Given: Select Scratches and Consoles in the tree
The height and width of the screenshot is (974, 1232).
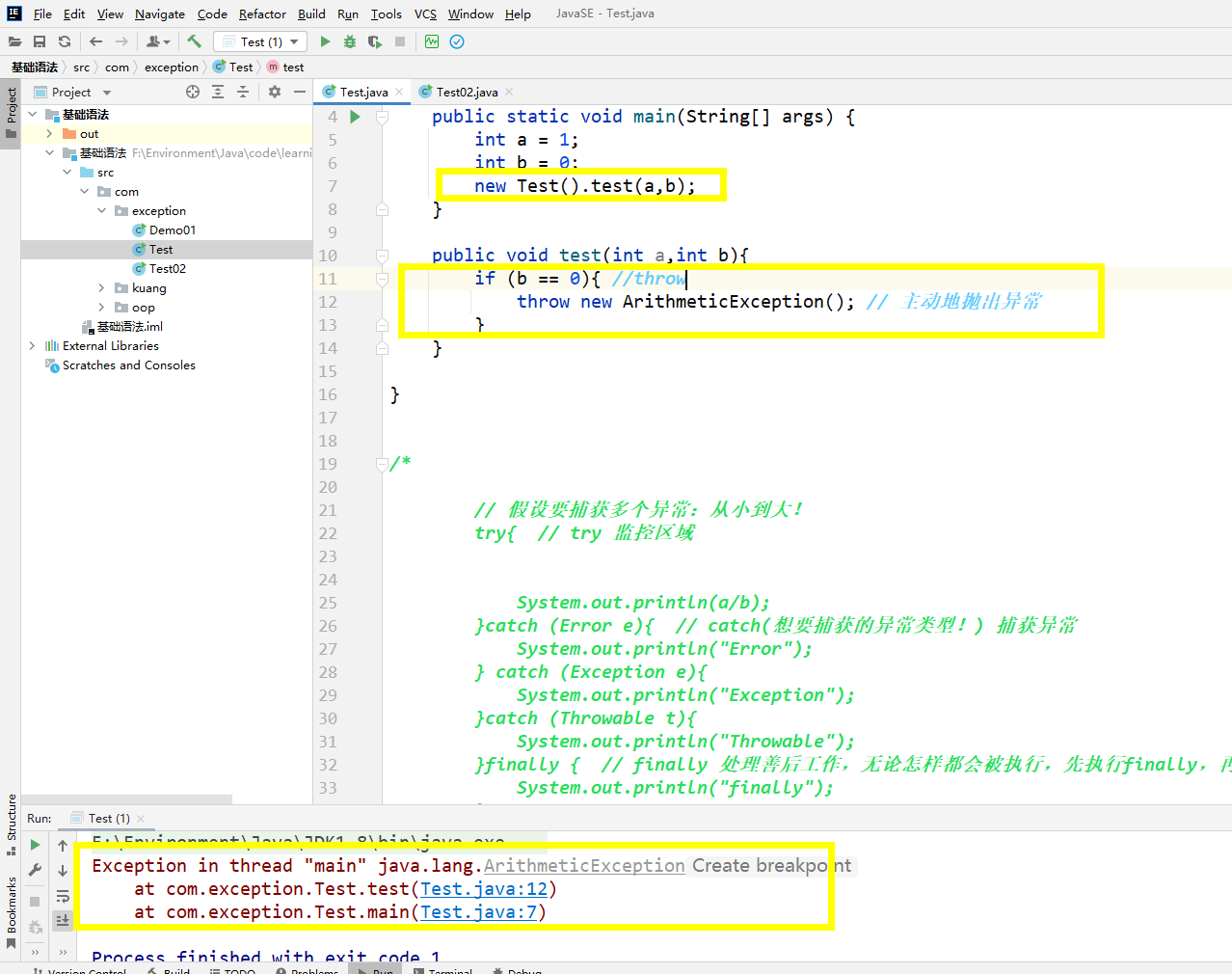Looking at the screenshot, I should [x=129, y=365].
